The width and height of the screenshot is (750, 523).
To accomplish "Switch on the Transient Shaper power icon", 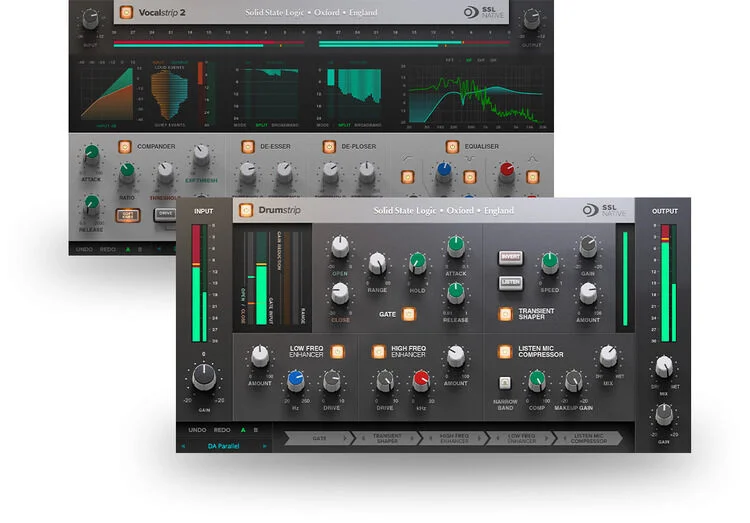I will (505, 315).
